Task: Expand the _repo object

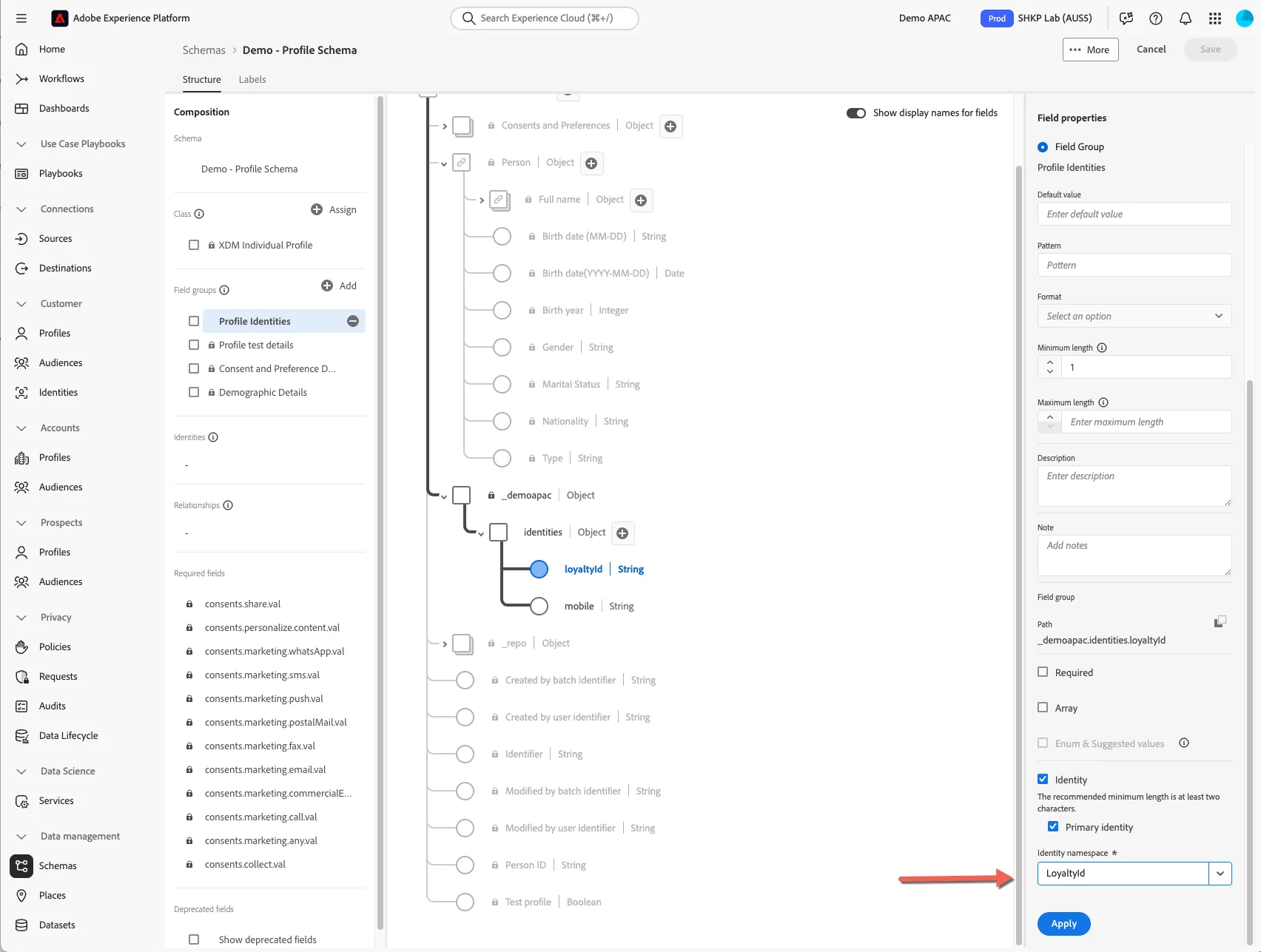Action: (x=444, y=644)
